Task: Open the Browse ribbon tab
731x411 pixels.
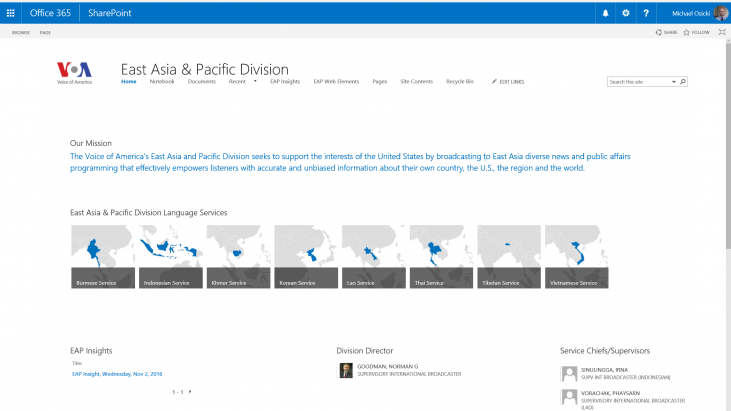Action: point(21,33)
